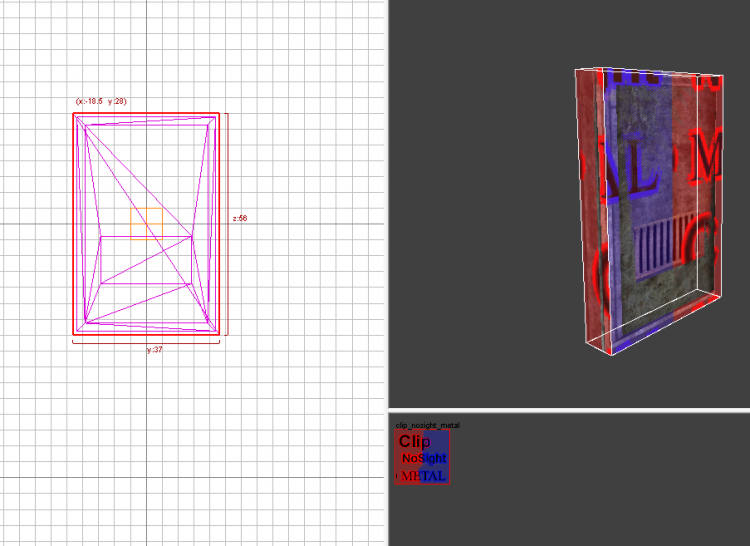Click the top-left corner of the red selection box
This screenshot has width=750, height=546.
click(73, 113)
